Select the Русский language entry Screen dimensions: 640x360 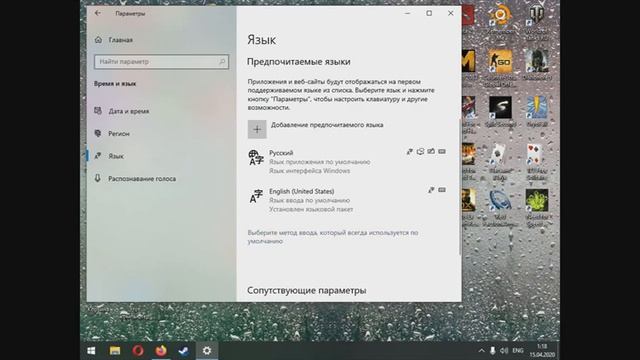point(347,161)
